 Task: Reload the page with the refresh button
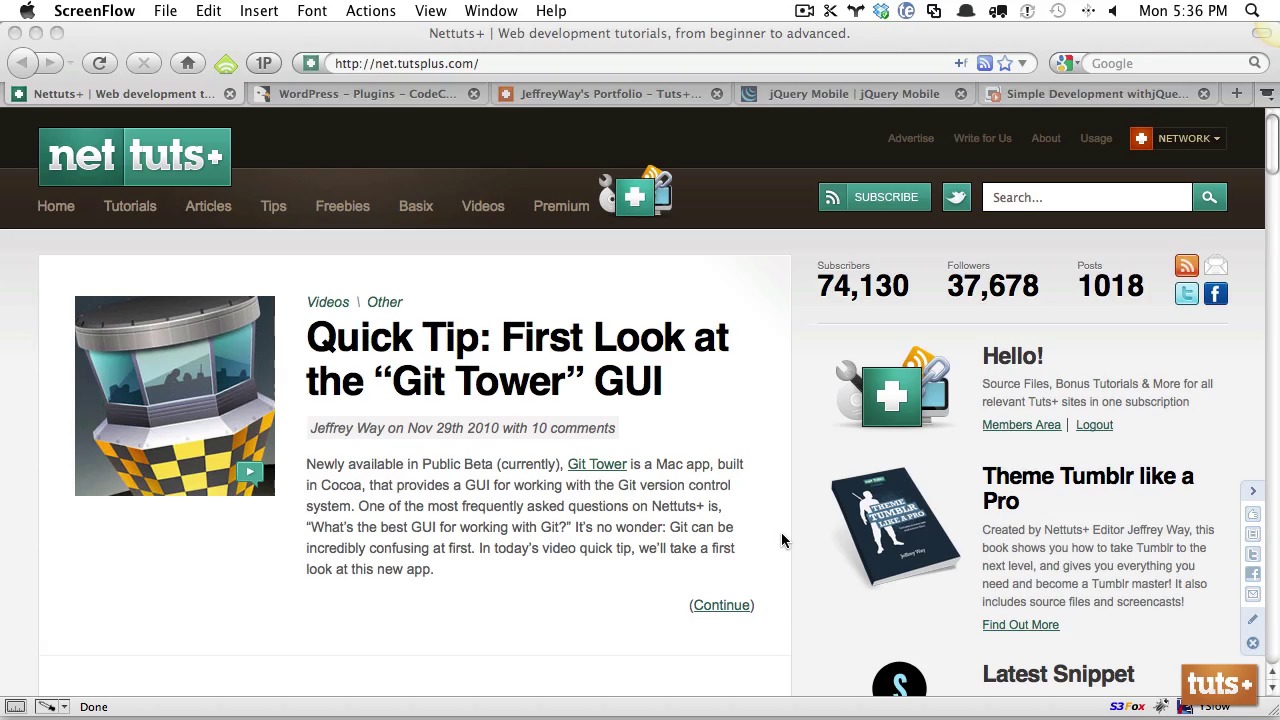coord(99,63)
